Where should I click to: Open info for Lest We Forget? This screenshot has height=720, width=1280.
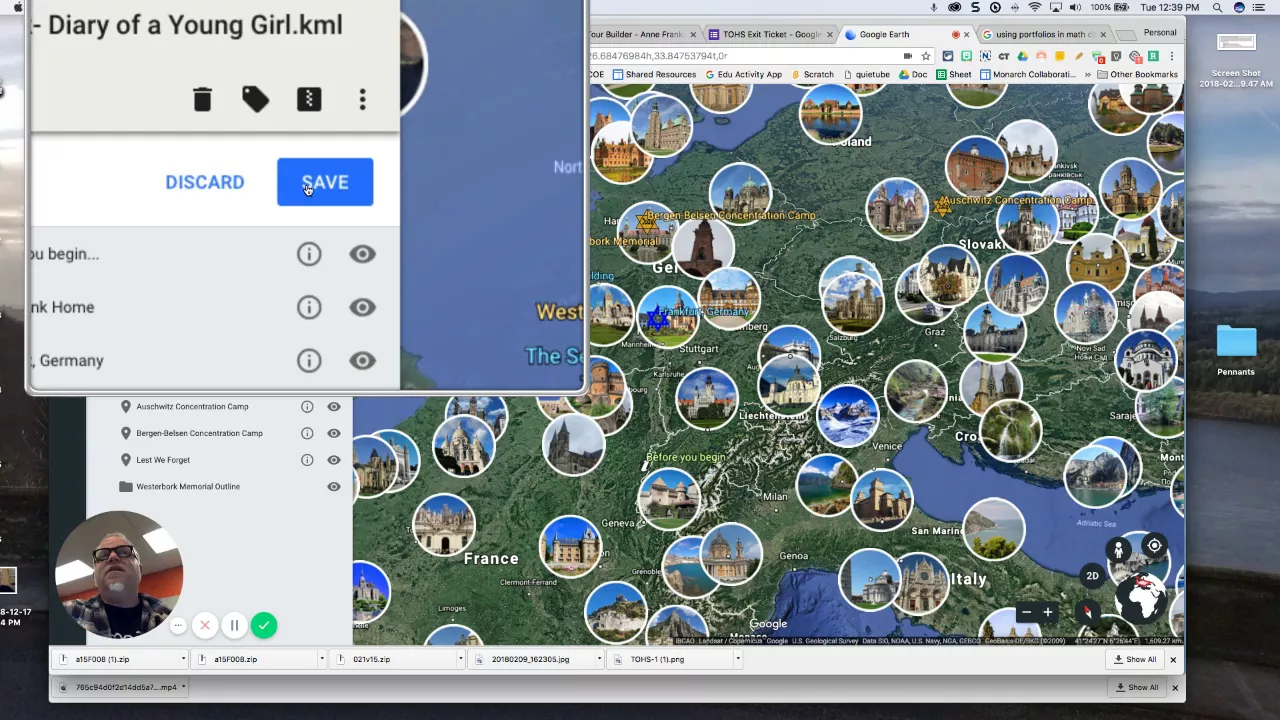(x=307, y=460)
